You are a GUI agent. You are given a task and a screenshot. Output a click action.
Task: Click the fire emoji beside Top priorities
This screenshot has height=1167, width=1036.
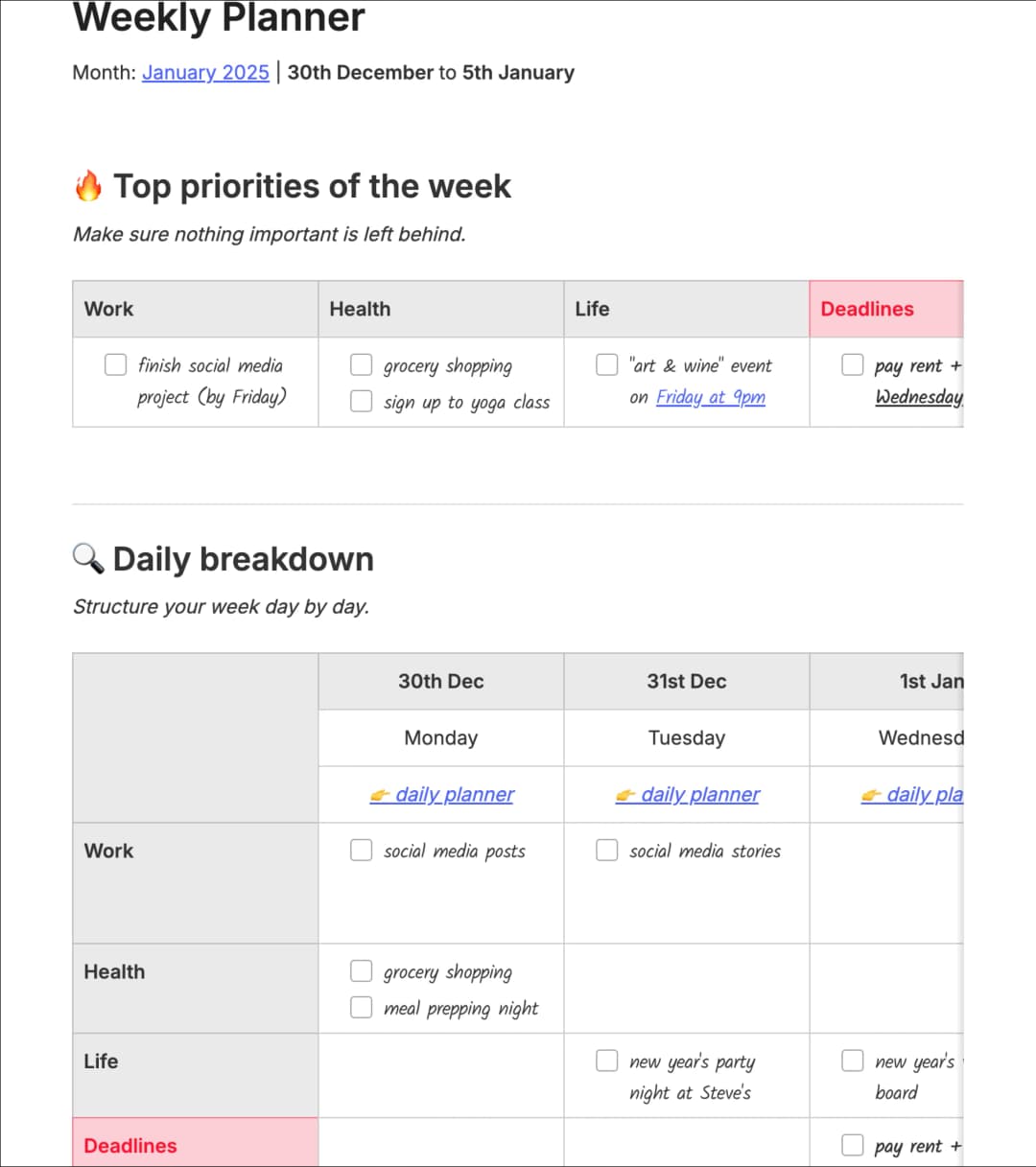point(88,186)
